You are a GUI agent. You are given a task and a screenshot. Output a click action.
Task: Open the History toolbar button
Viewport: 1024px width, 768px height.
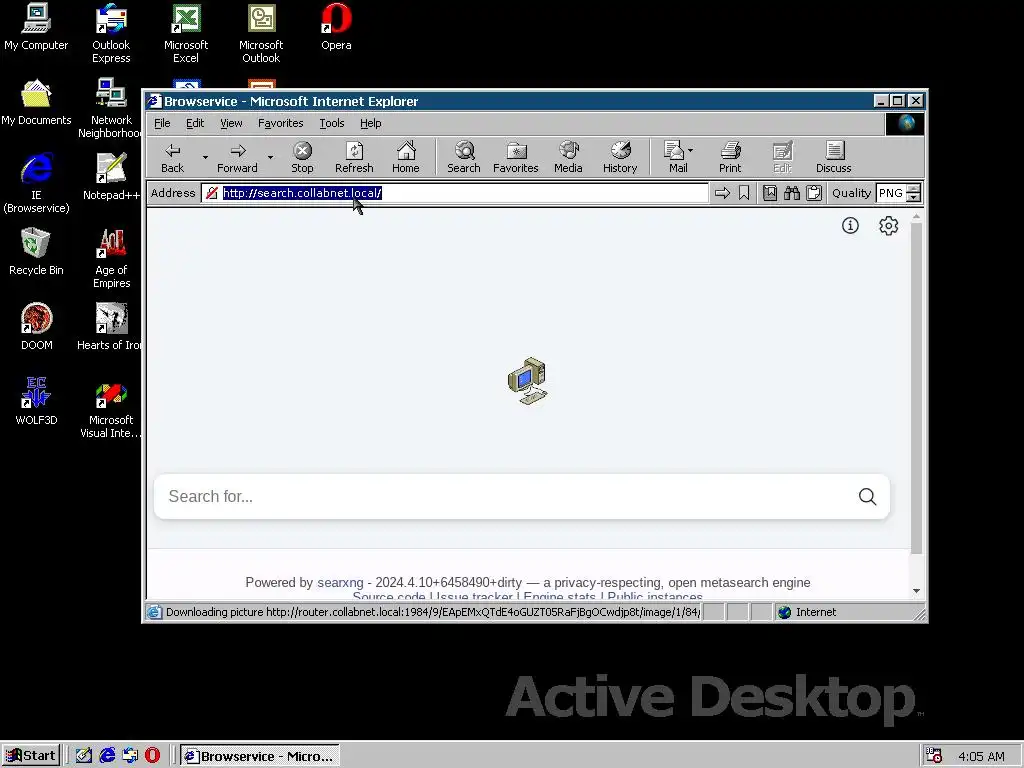pyautogui.click(x=620, y=157)
